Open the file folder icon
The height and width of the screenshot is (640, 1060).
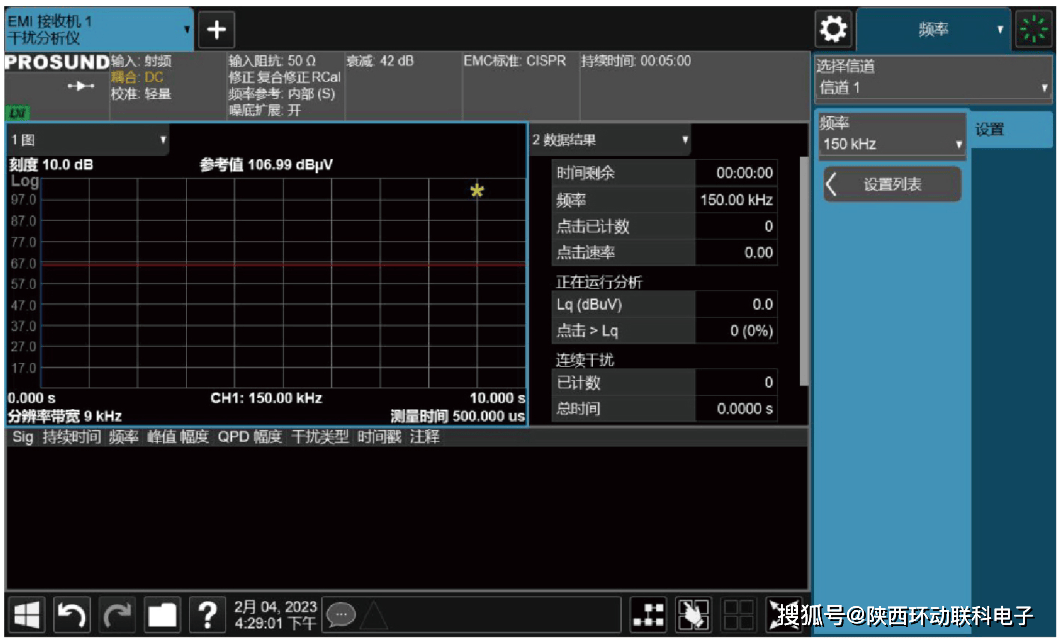point(163,615)
